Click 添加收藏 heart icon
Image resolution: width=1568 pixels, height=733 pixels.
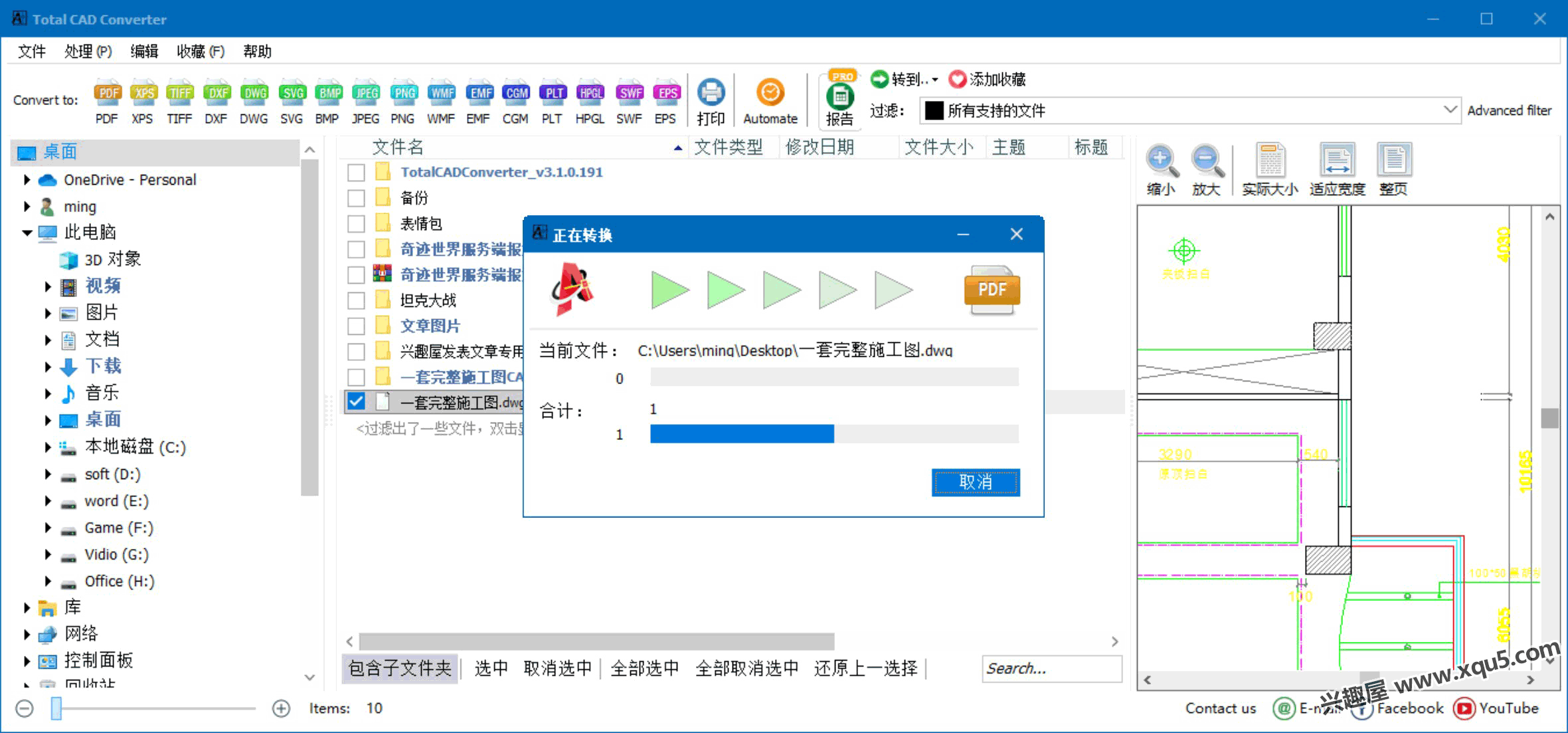point(957,80)
